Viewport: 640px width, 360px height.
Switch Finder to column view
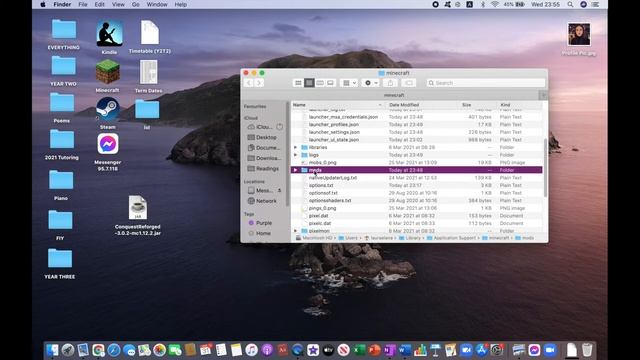[320, 83]
